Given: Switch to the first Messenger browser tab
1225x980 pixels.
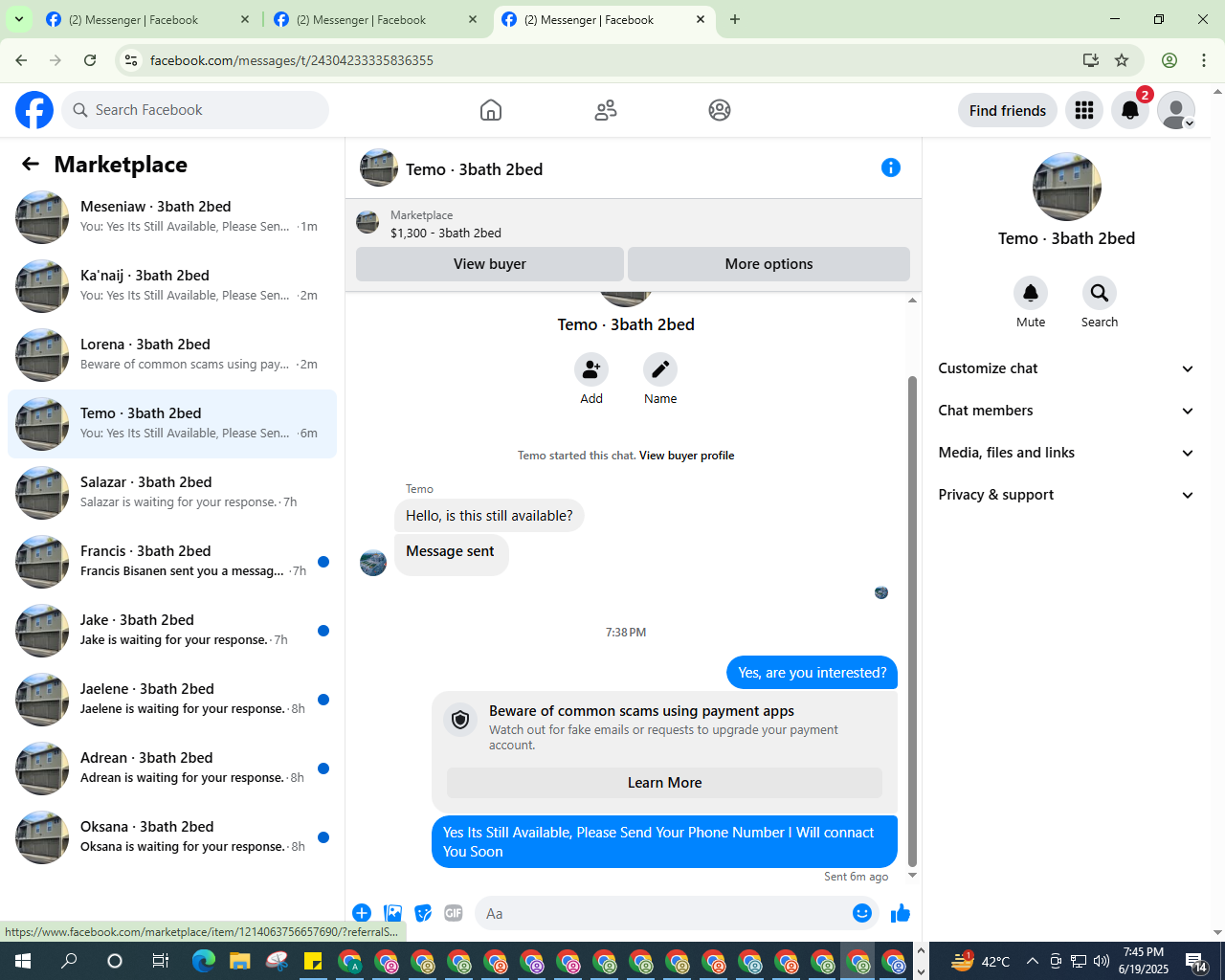Looking at the screenshot, I should coord(148,19).
